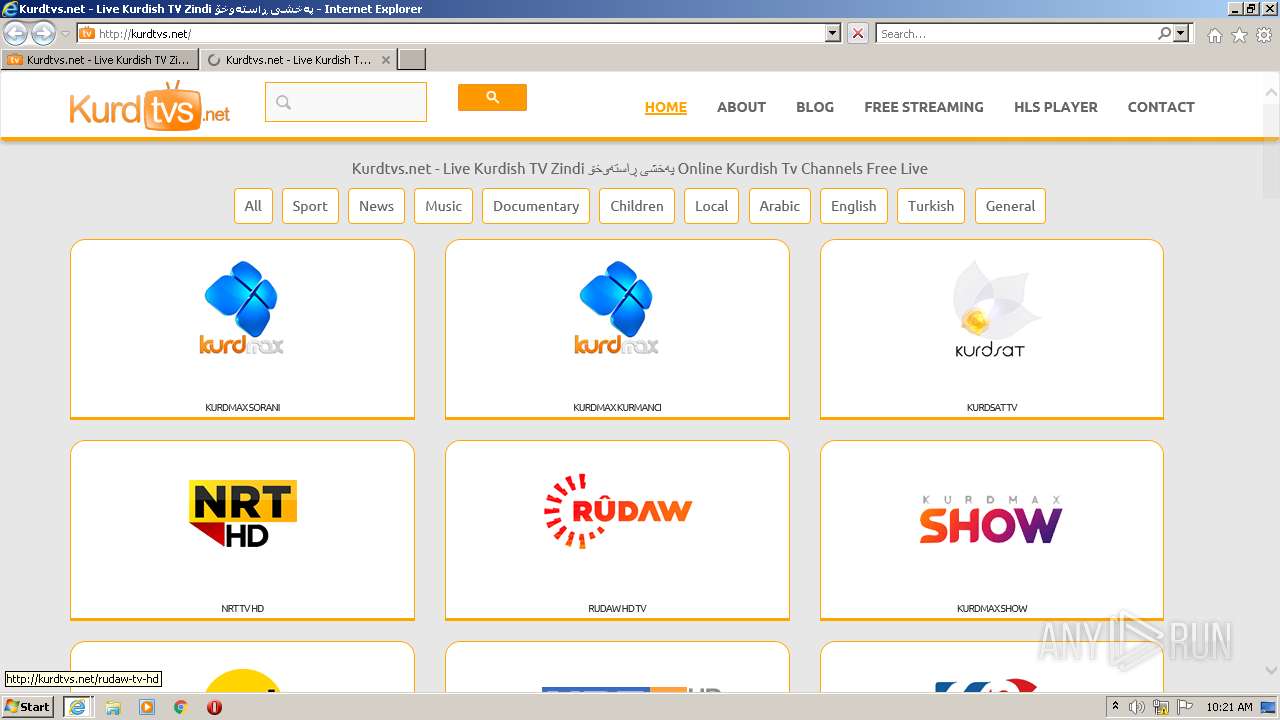1280x720 pixels.
Task: Filter channels by Children
Action: pos(637,206)
